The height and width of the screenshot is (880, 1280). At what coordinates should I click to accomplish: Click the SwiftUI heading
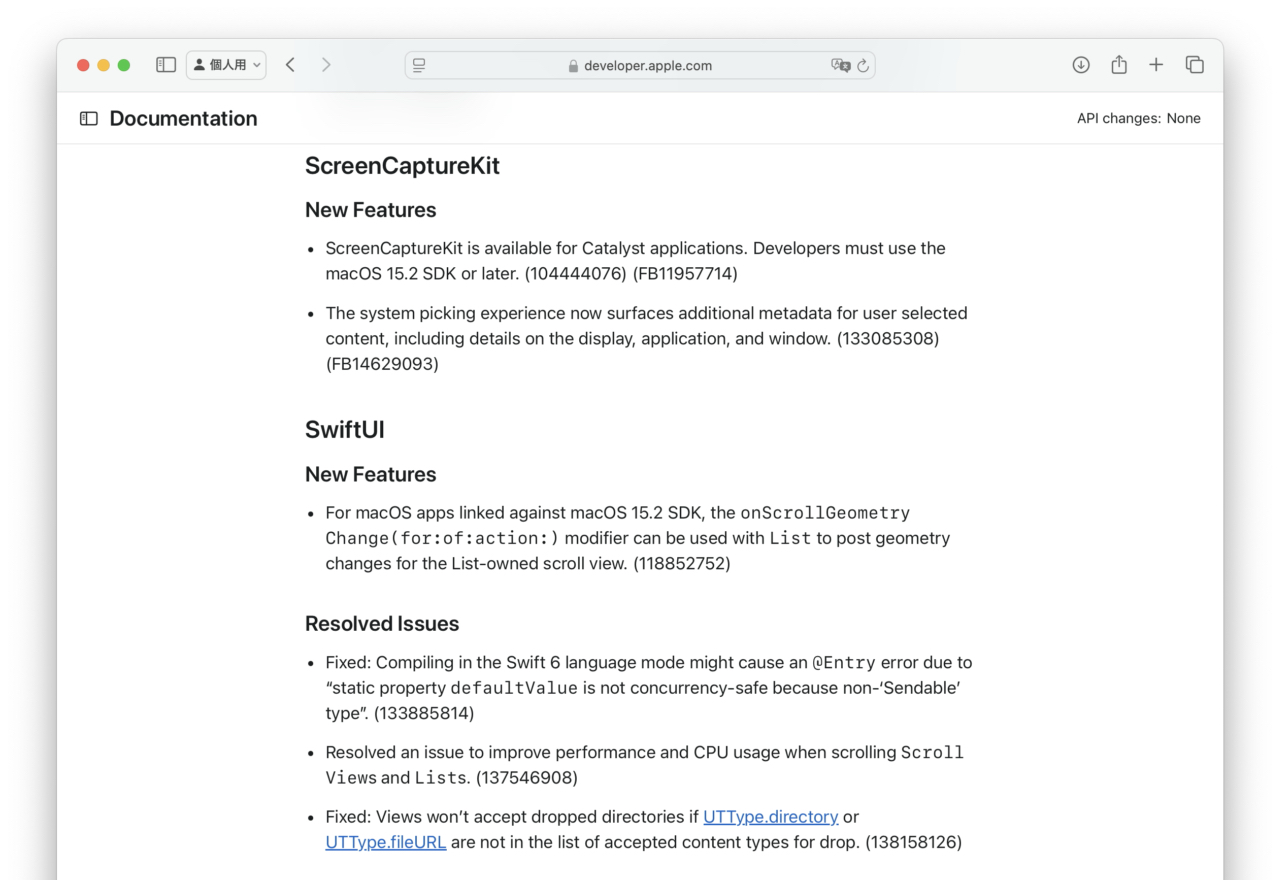(x=345, y=430)
